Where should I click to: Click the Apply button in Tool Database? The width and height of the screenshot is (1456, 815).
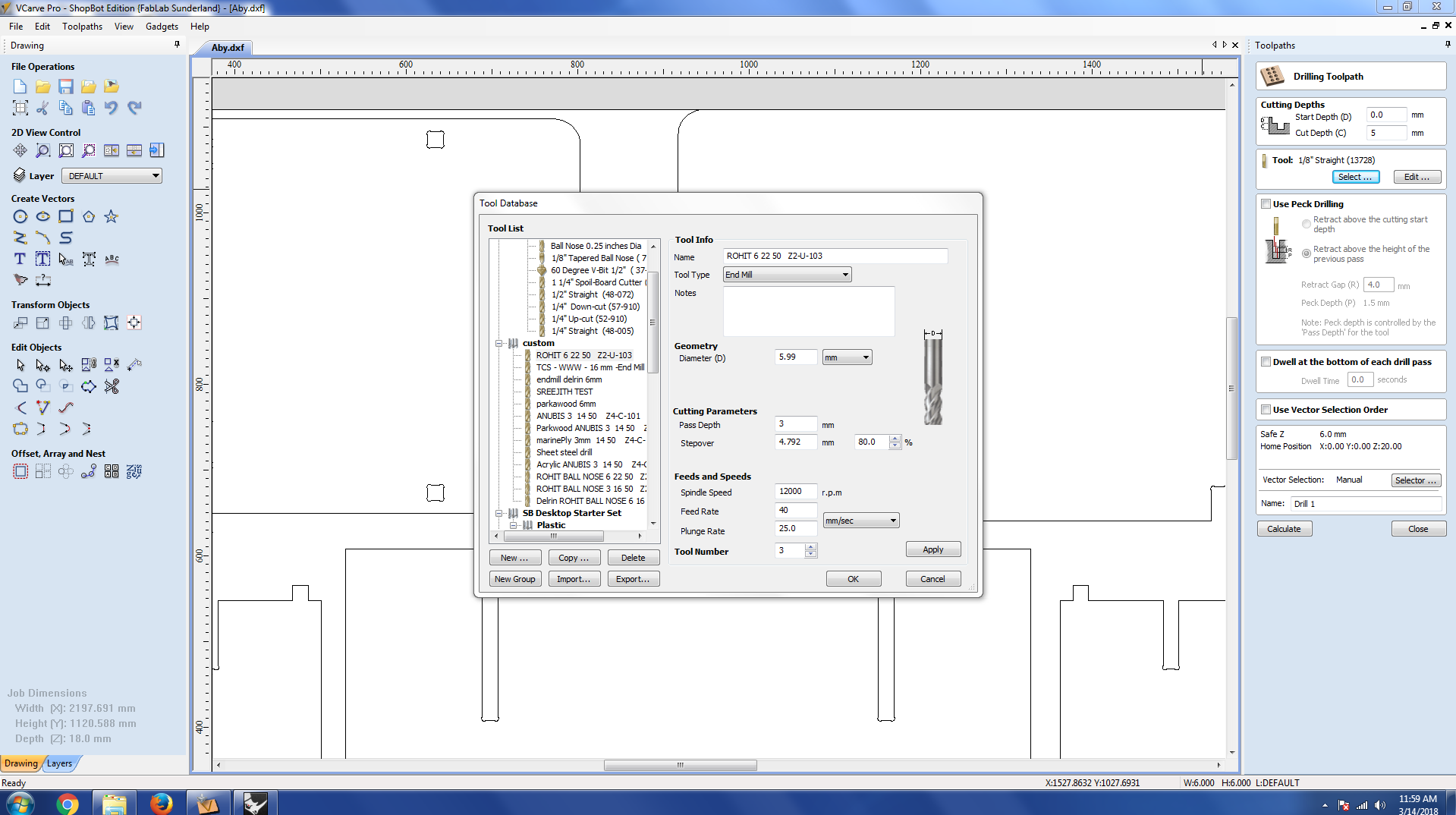click(933, 549)
